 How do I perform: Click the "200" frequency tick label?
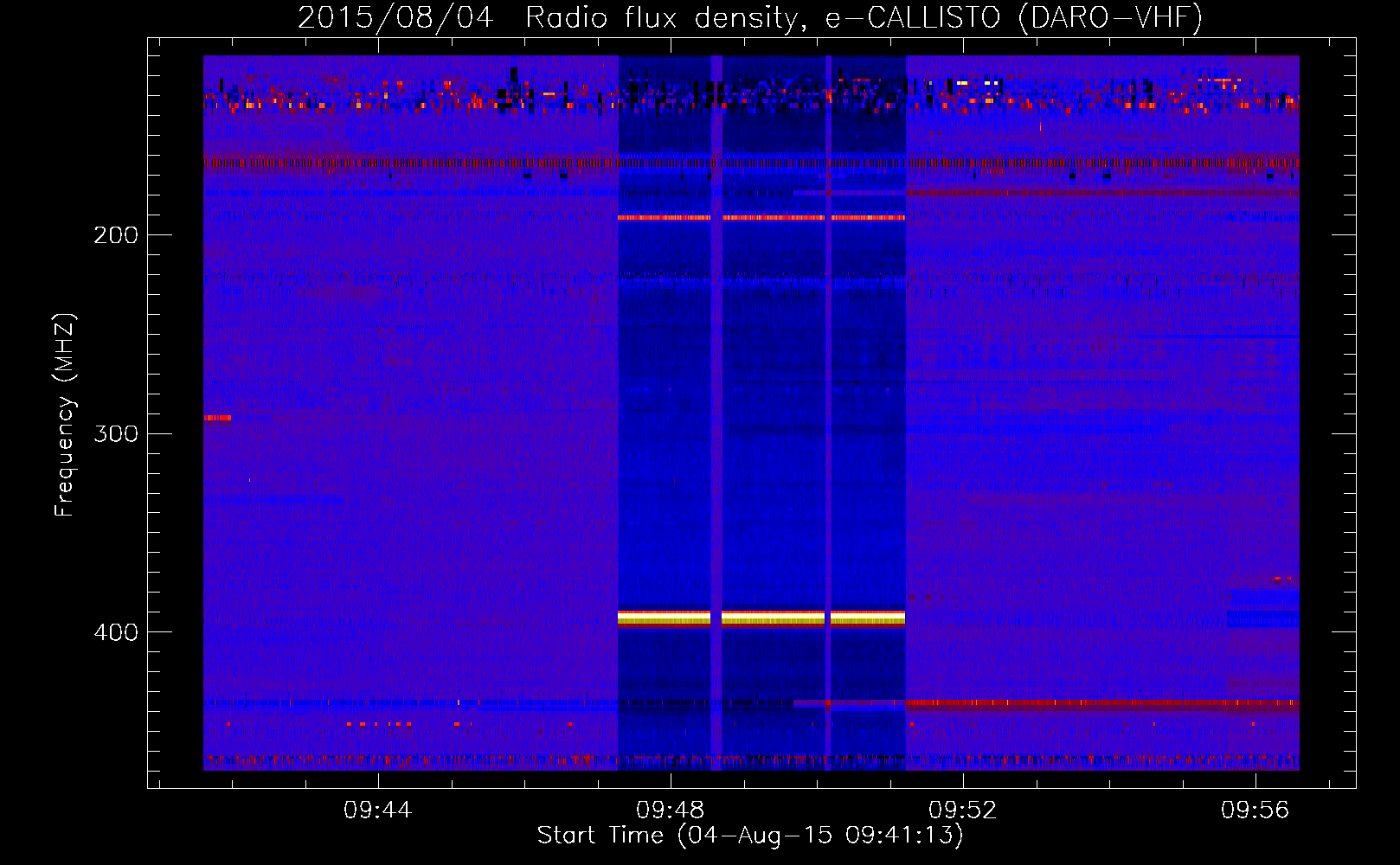[x=116, y=235]
